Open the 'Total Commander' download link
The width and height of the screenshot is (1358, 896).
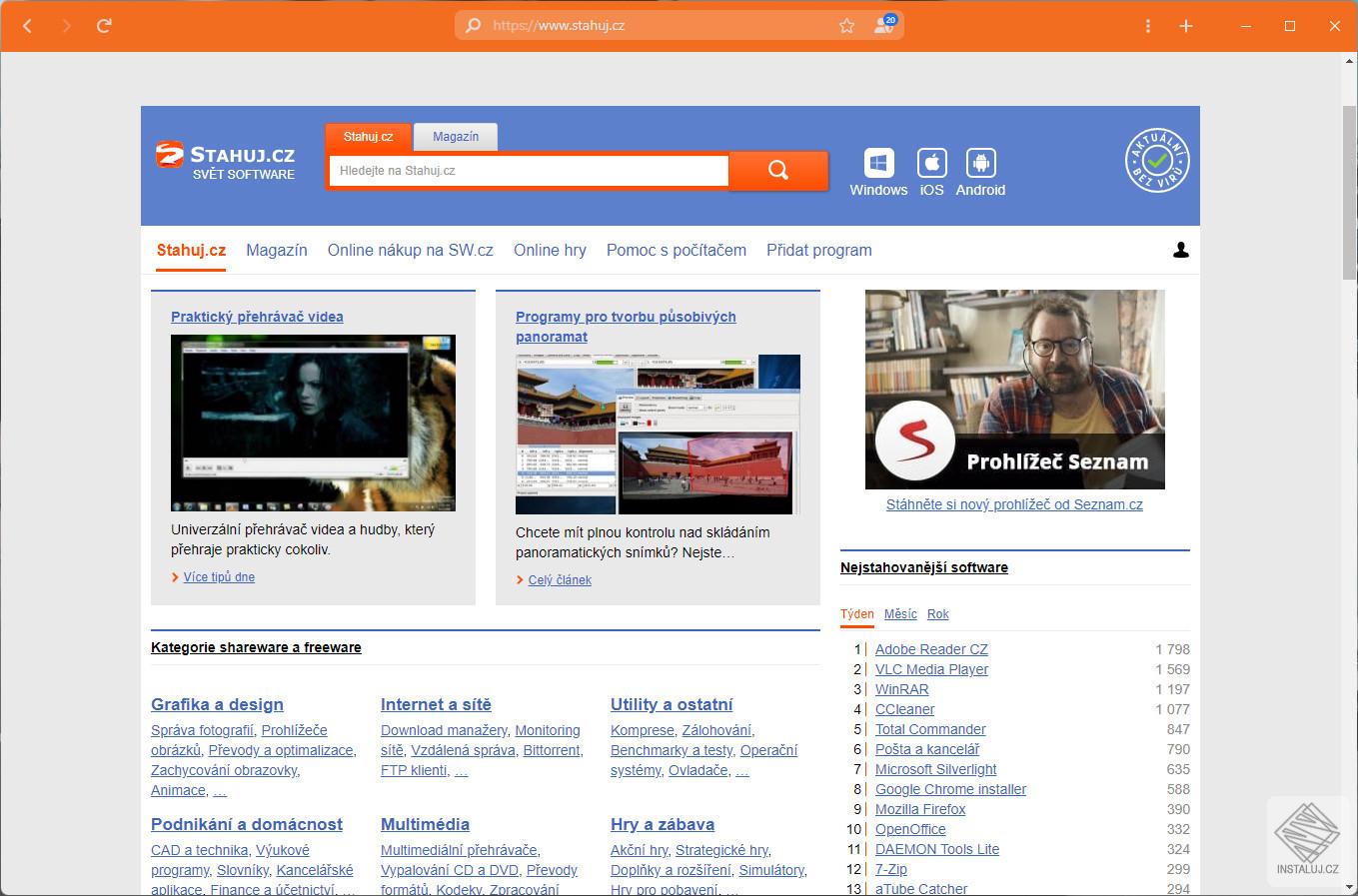pos(930,729)
